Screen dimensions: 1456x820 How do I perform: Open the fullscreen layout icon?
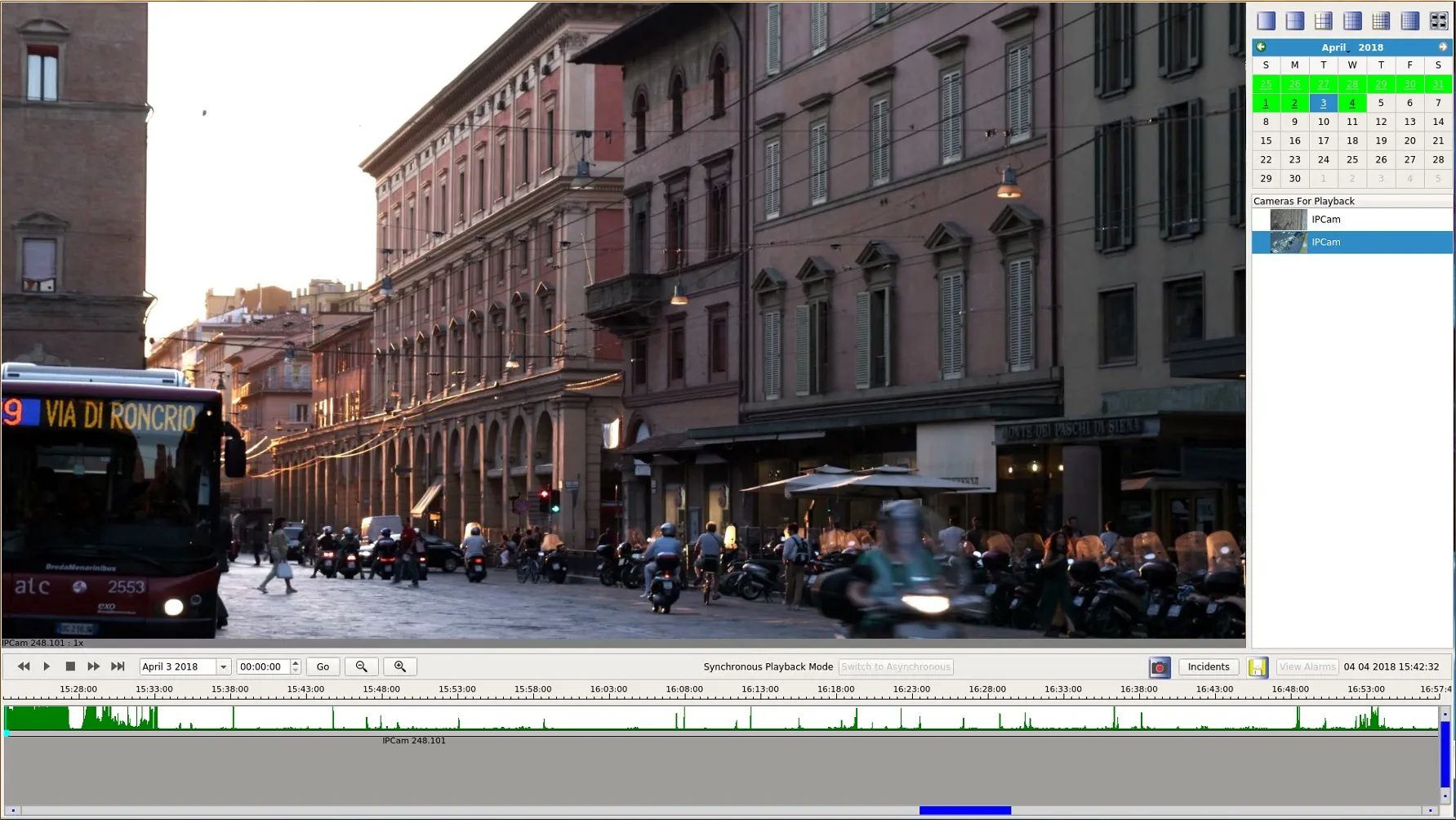(1438, 21)
